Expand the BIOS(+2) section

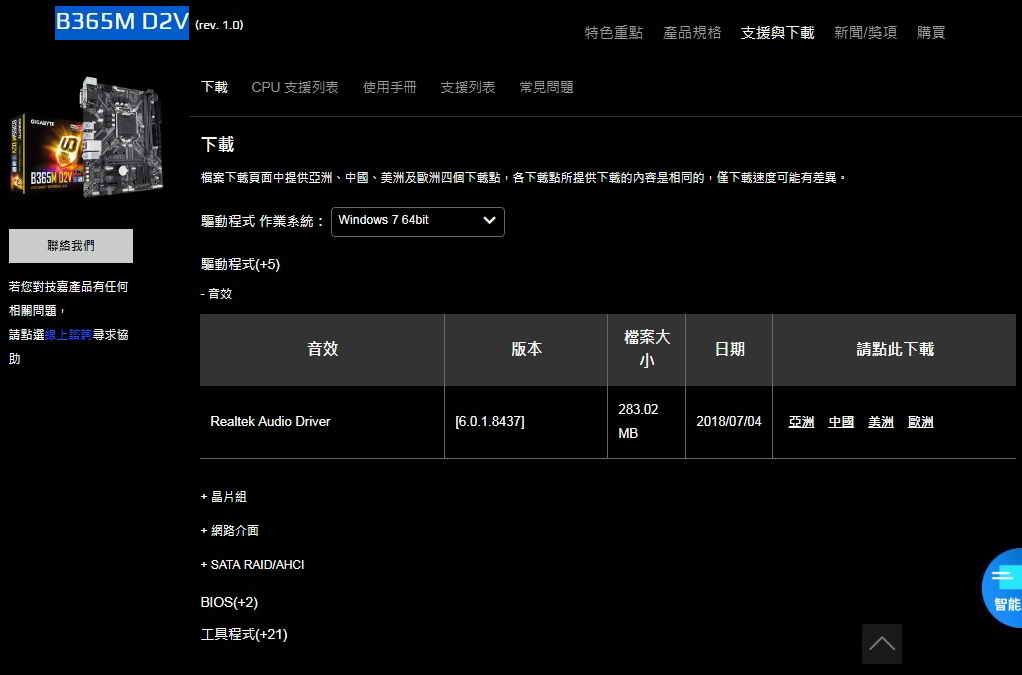[x=229, y=602]
